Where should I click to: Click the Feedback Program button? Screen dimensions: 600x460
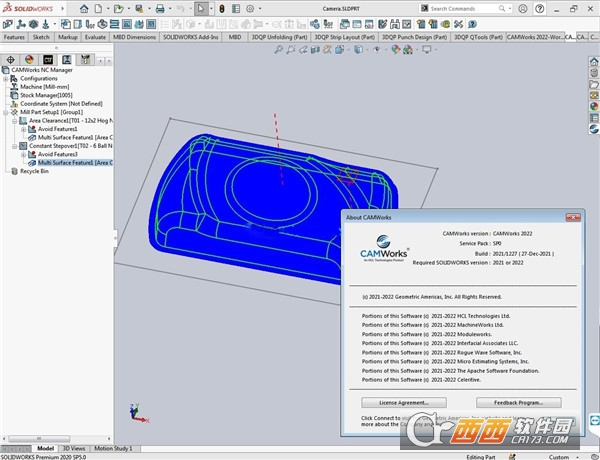point(518,402)
